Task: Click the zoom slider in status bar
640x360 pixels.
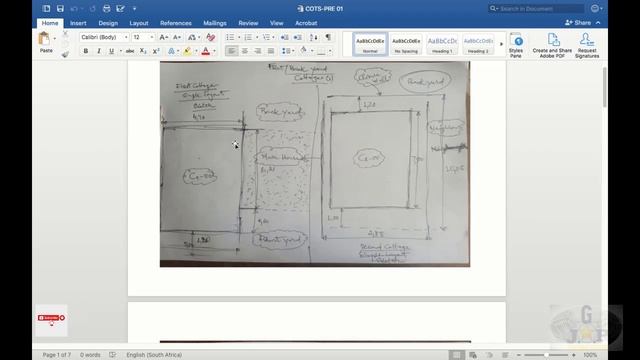Action: click(x=546, y=355)
